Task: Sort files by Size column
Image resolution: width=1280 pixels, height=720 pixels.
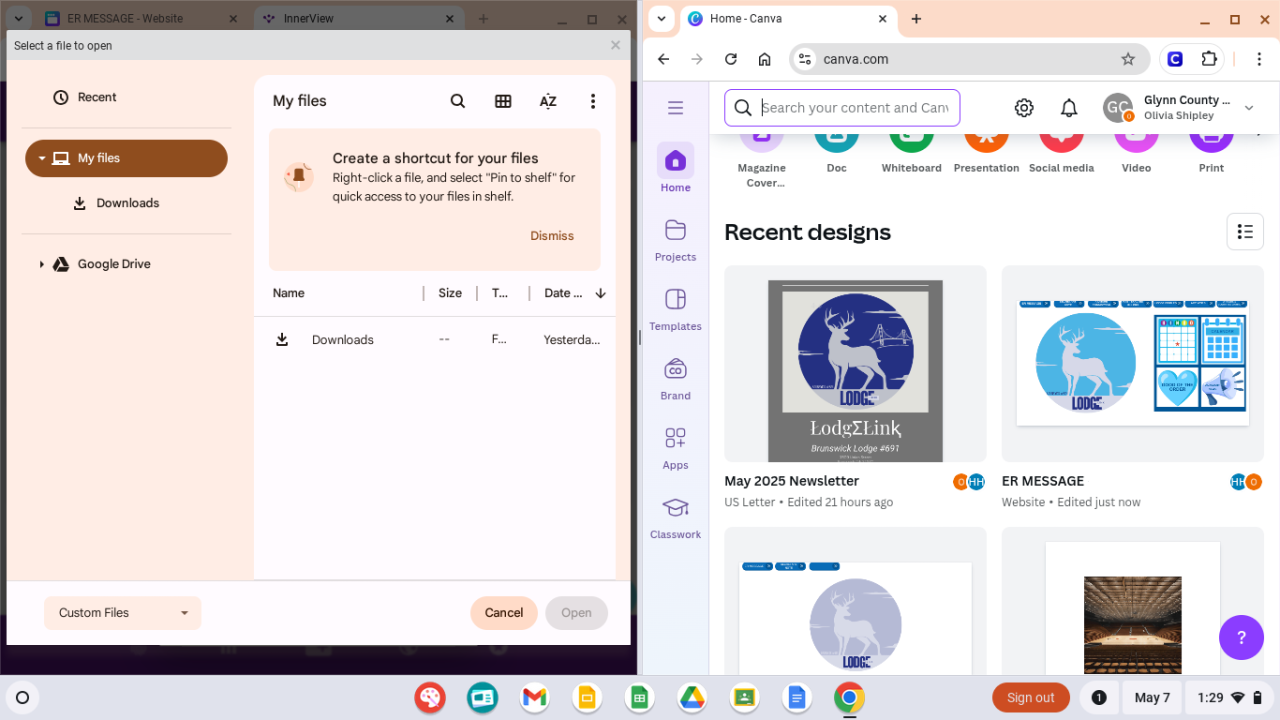Action: click(x=450, y=293)
